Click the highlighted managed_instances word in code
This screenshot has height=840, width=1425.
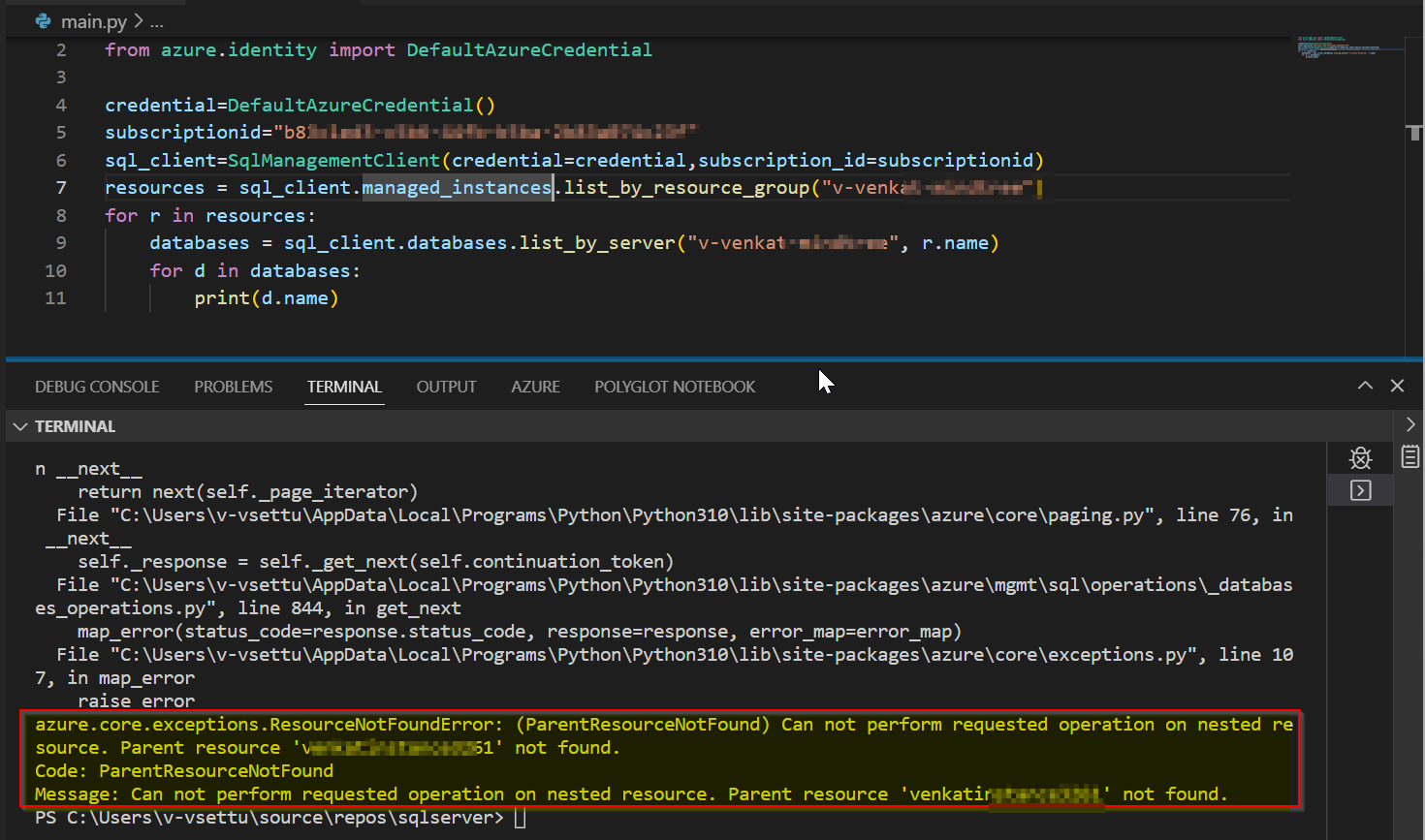tap(458, 188)
